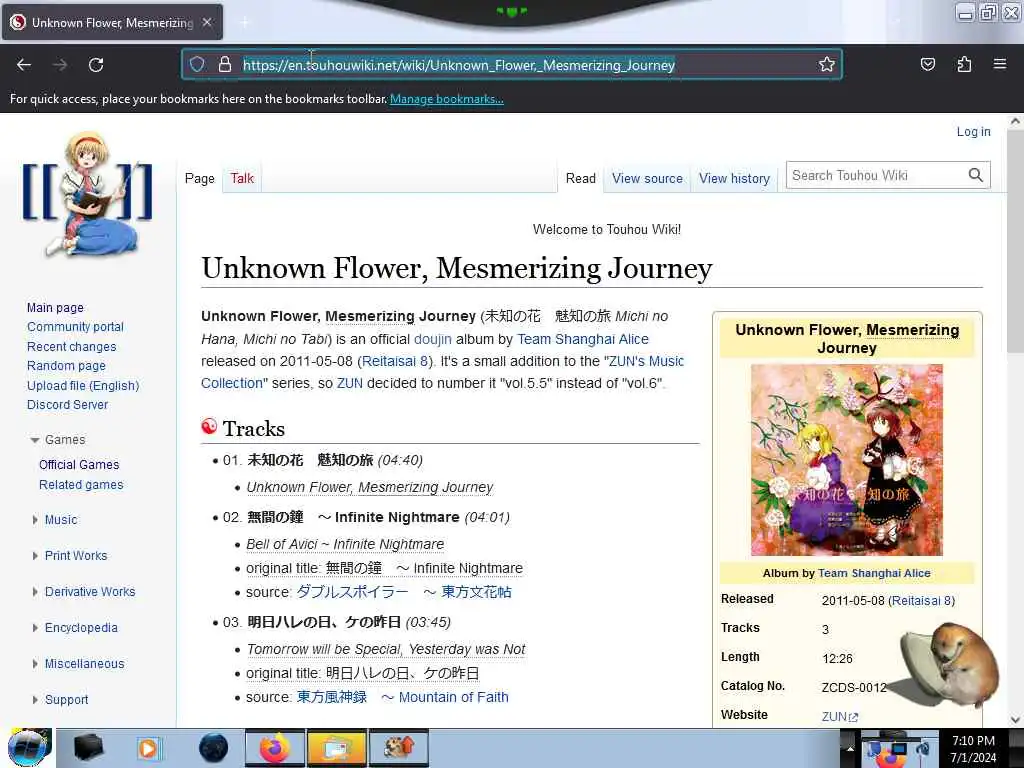Viewport: 1024px width, 768px height.
Task: Open the black box taskbar icon
Action: [88, 748]
